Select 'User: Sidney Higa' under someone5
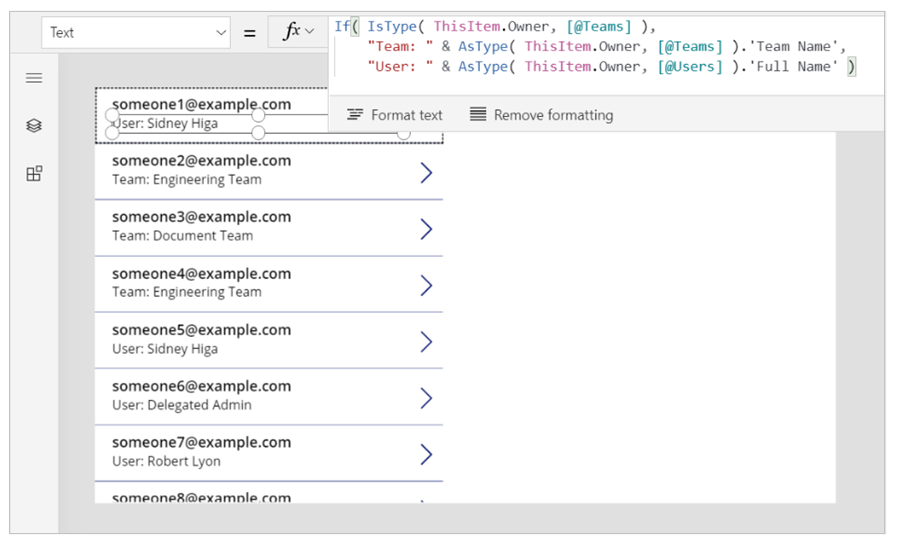 [x=165, y=349]
